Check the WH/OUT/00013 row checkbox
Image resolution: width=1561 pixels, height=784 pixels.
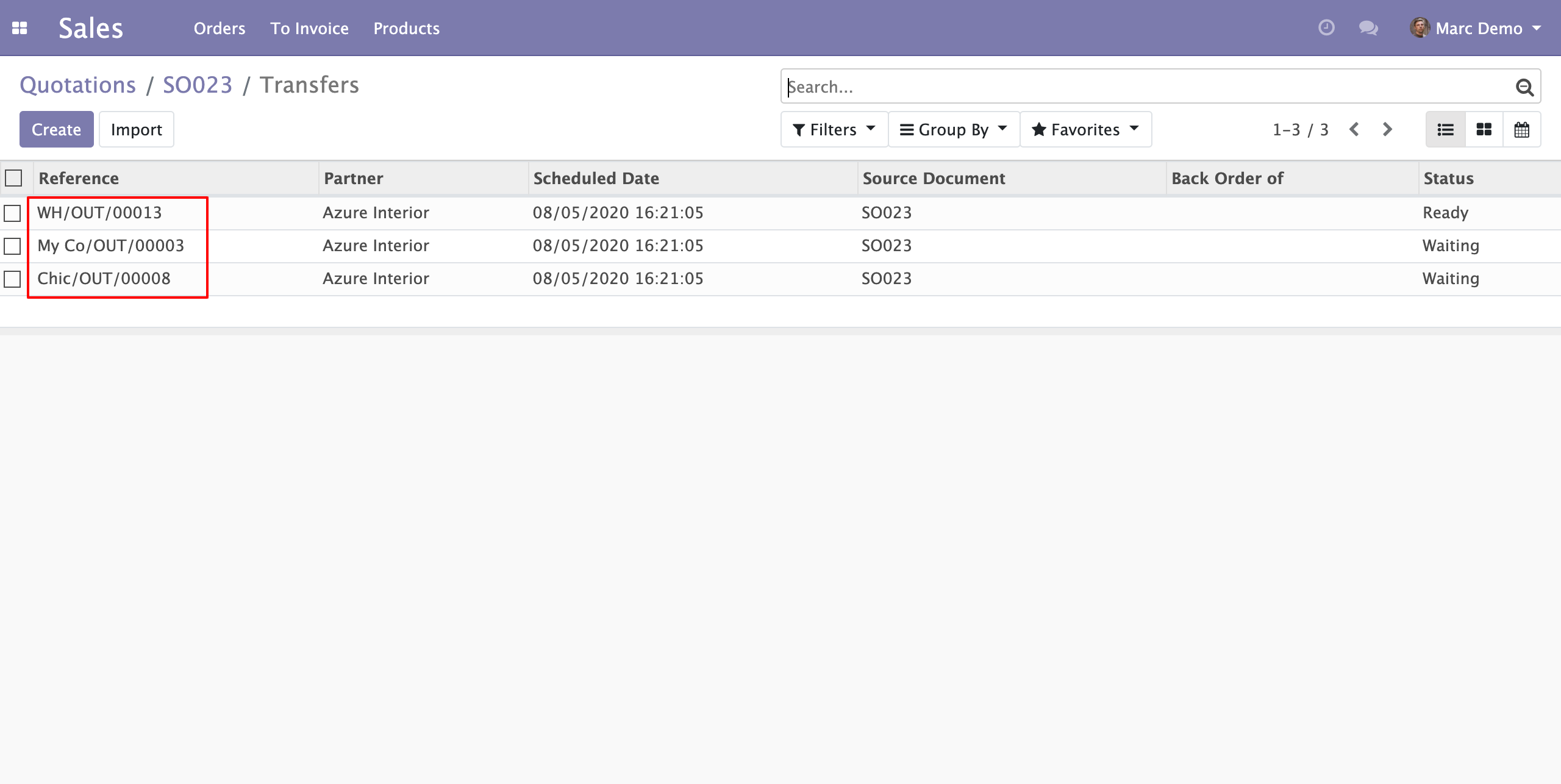[x=12, y=213]
